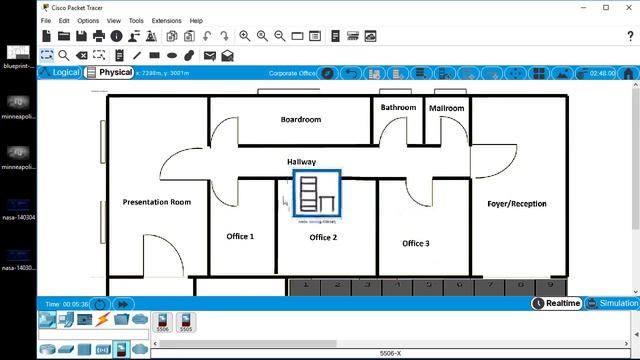Open the network information icon

pyautogui.click(x=116, y=36)
